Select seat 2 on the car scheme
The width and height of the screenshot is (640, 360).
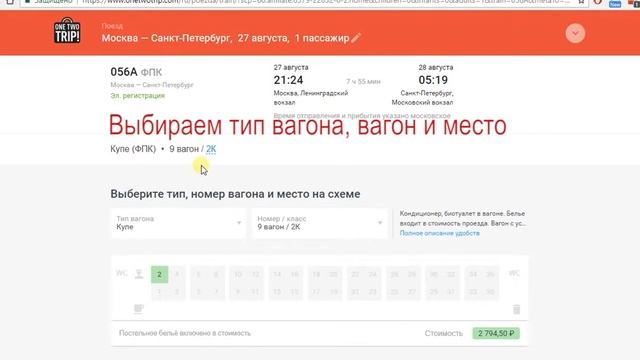click(x=159, y=275)
